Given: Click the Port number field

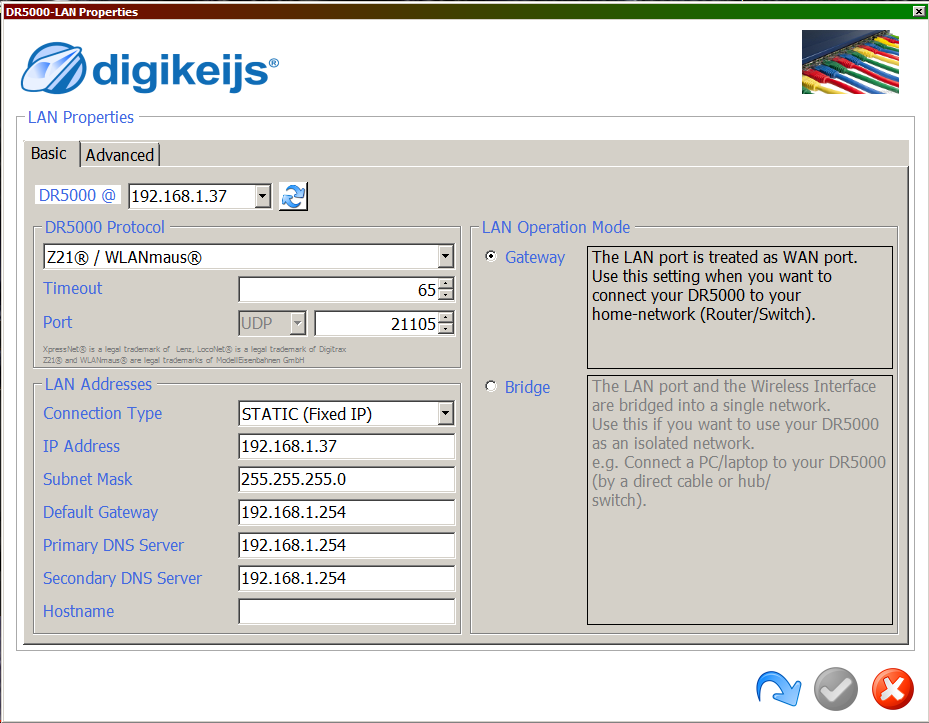Looking at the screenshot, I should coord(377,324).
